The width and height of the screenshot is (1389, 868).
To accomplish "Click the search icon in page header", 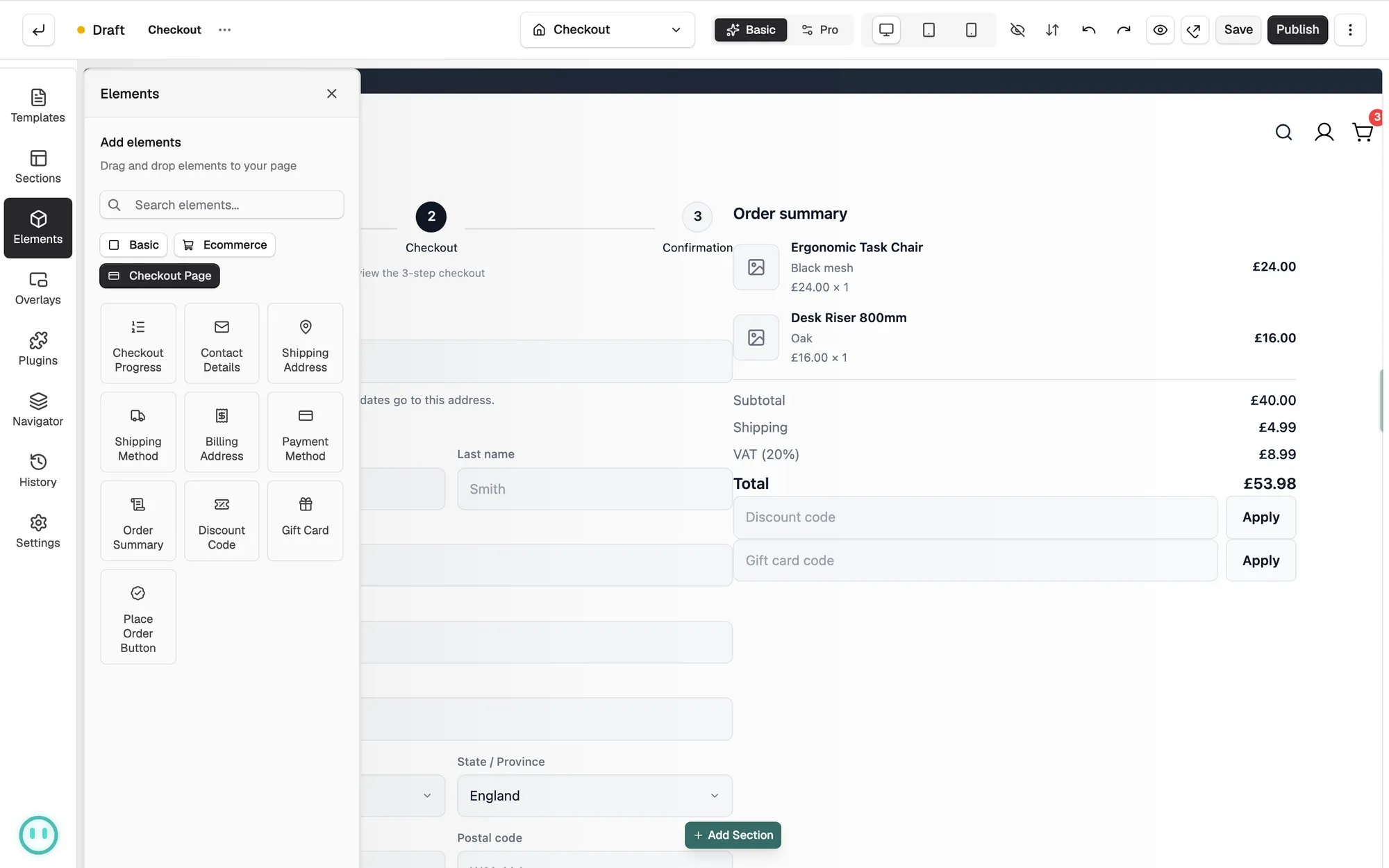I will (1283, 132).
